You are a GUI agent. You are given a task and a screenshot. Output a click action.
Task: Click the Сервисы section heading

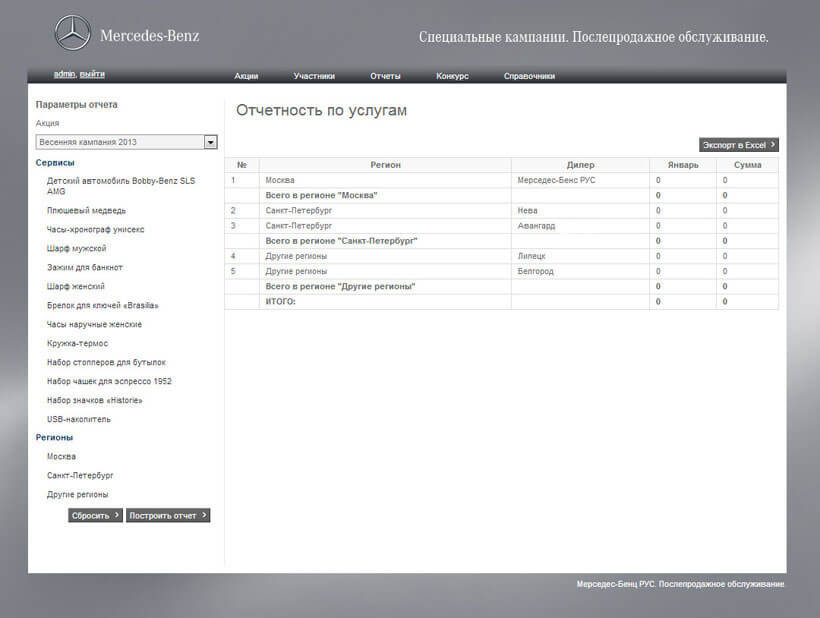coord(55,163)
